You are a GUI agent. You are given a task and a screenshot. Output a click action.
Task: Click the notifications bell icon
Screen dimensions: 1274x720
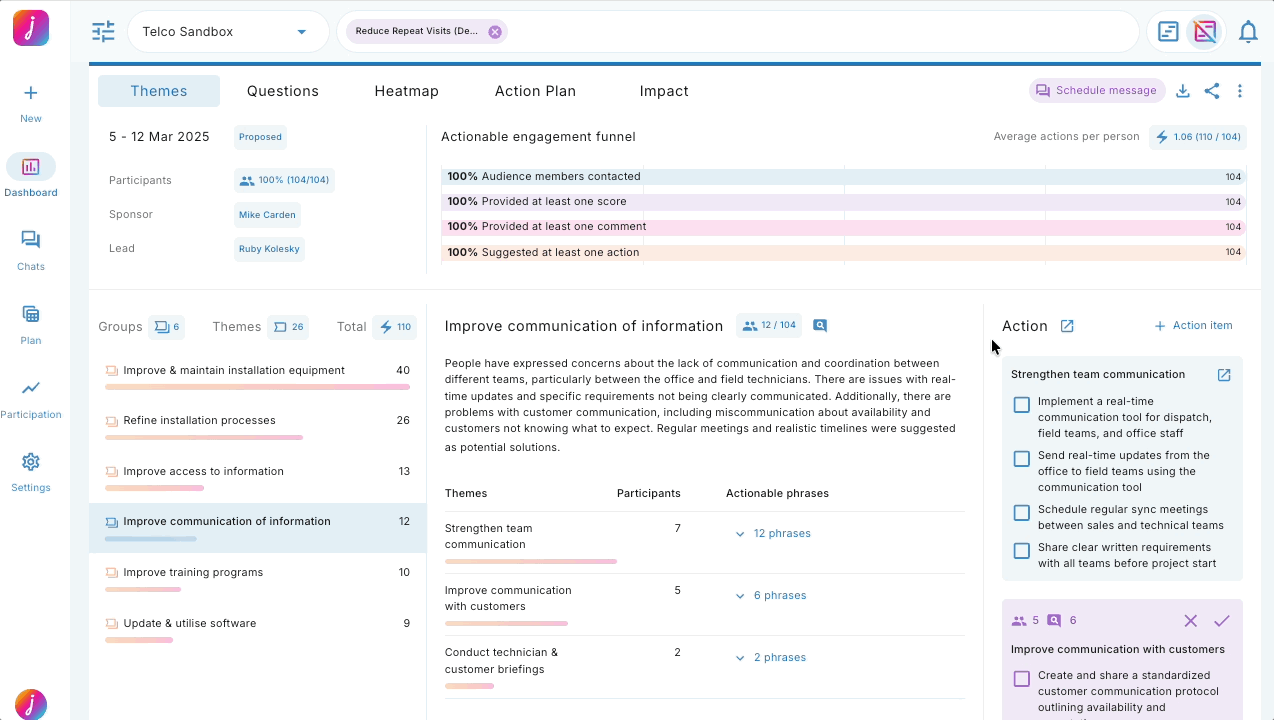coord(1247,32)
